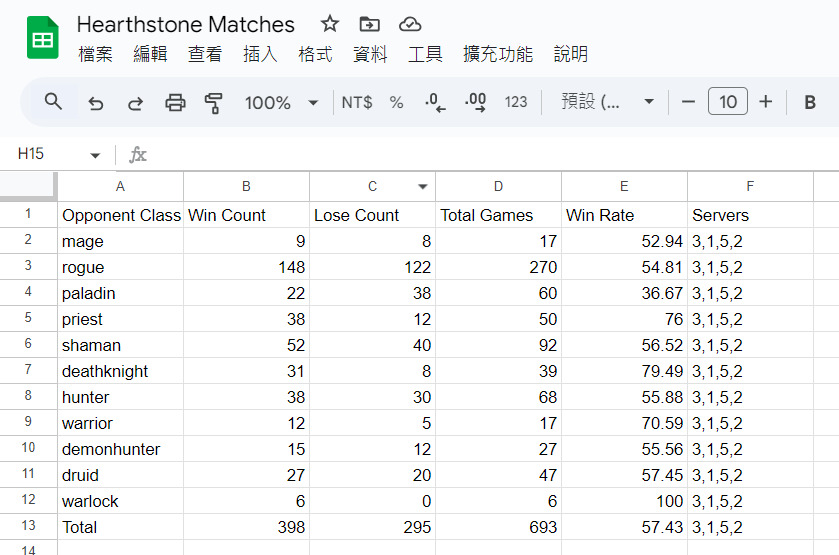The height and width of the screenshot is (555, 839).
Task: Select column F header
Action: (x=750, y=186)
